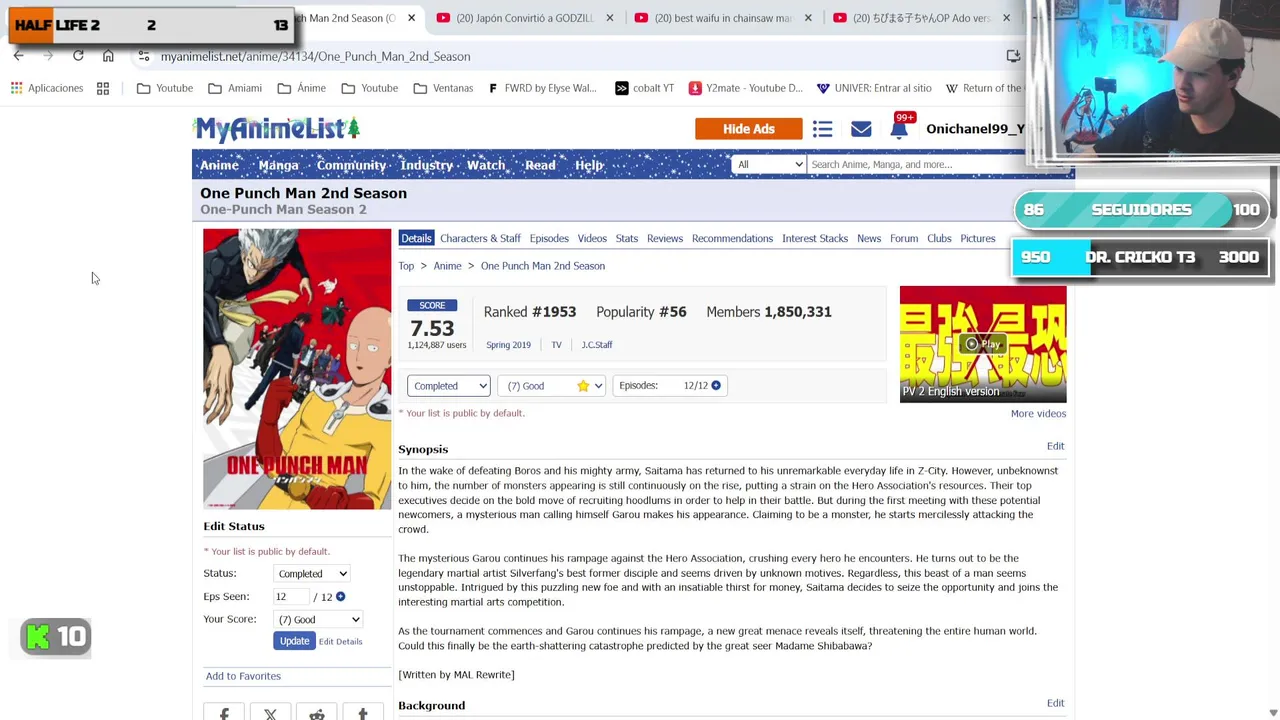Viewport: 1280px width, 720px height.
Task: Open the Watch navigation menu
Action: (486, 165)
